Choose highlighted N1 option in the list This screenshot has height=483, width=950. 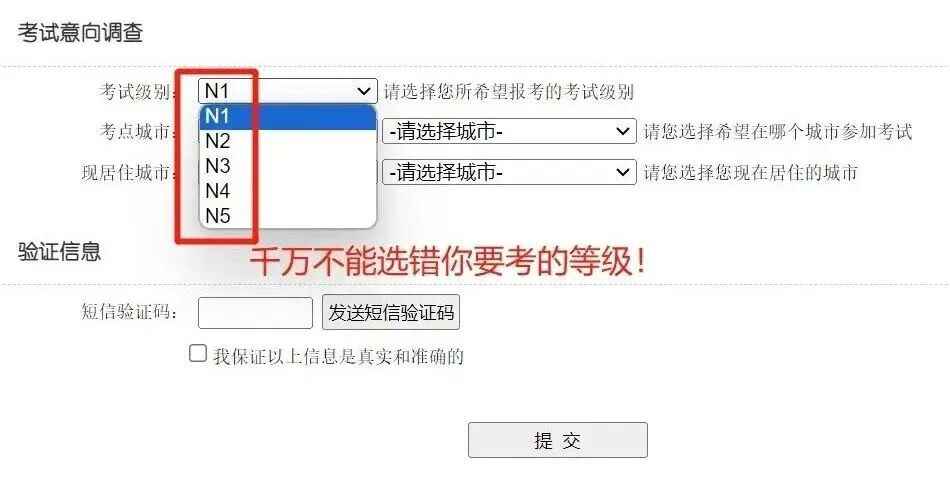tap(288, 116)
